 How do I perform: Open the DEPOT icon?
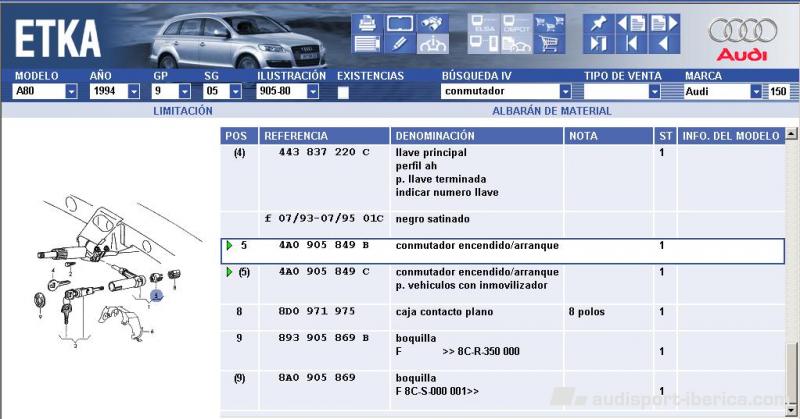[x=516, y=22]
